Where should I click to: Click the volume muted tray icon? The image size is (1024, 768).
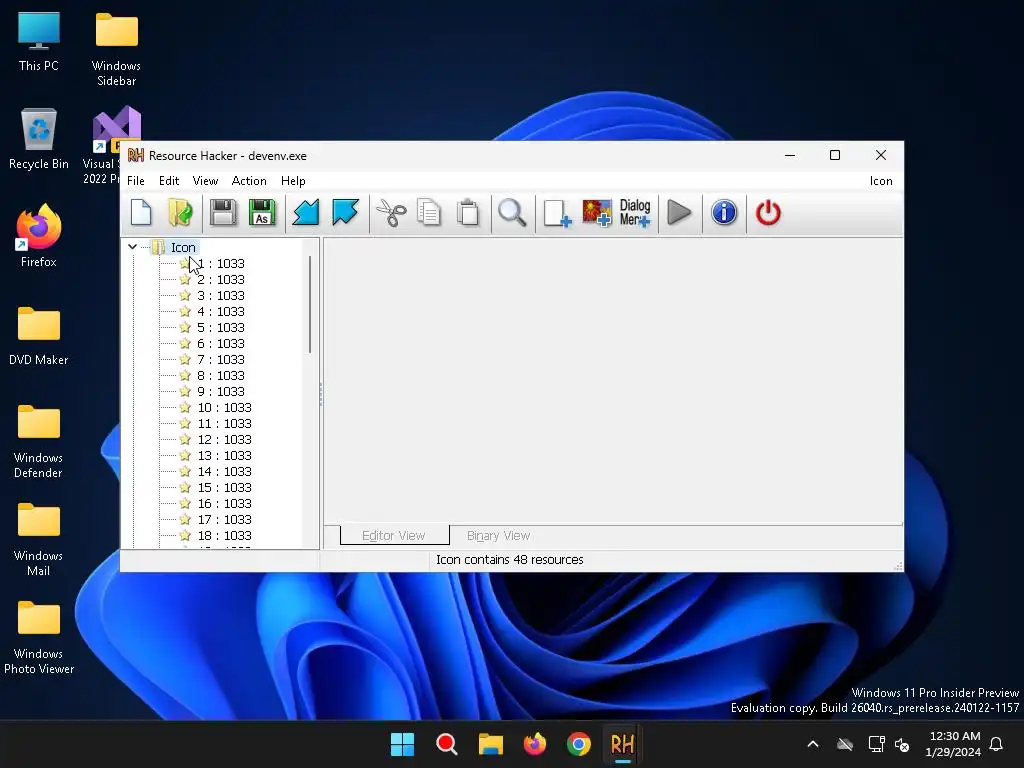(903, 744)
